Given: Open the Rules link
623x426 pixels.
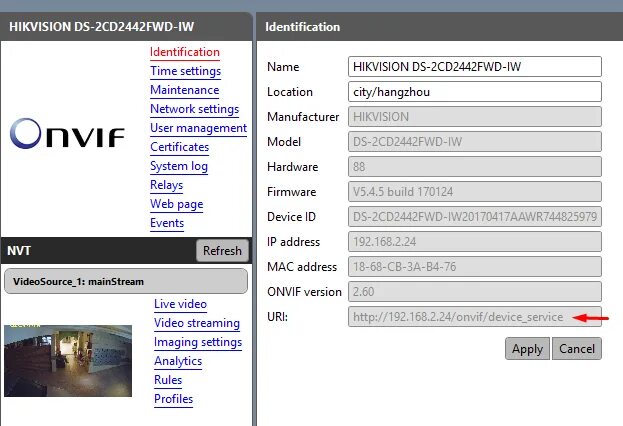Looking at the screenshot, I should (168, 380).
